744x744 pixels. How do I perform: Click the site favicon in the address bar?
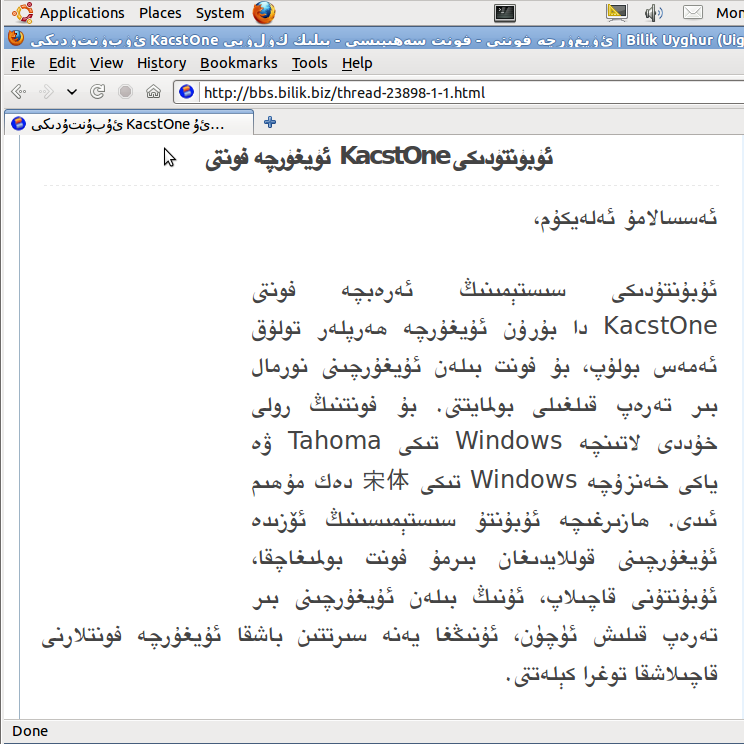186,92
